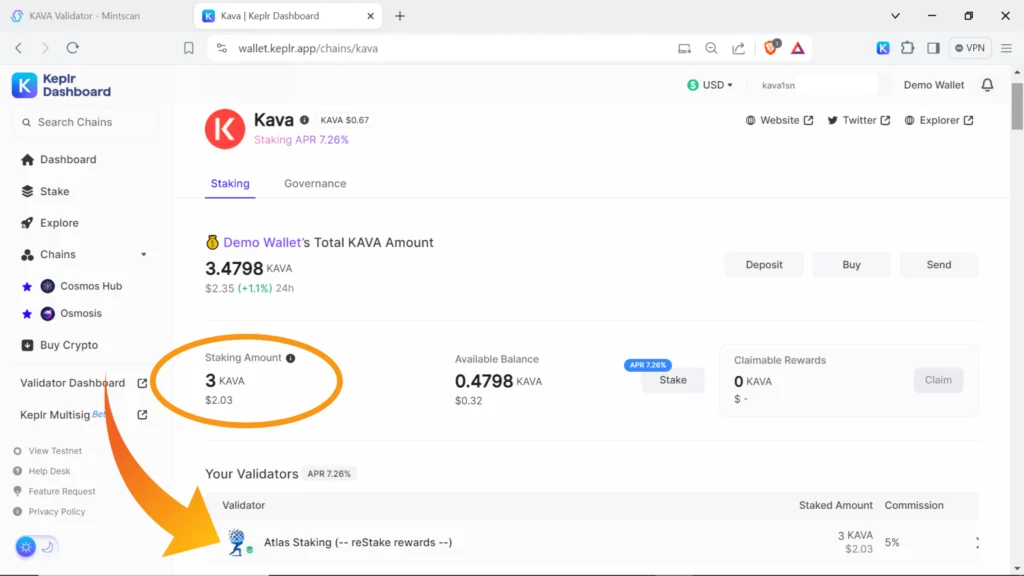The image size is (1024, 576).
Task: Select light mode sun toggle
Action: pos(26,546)
